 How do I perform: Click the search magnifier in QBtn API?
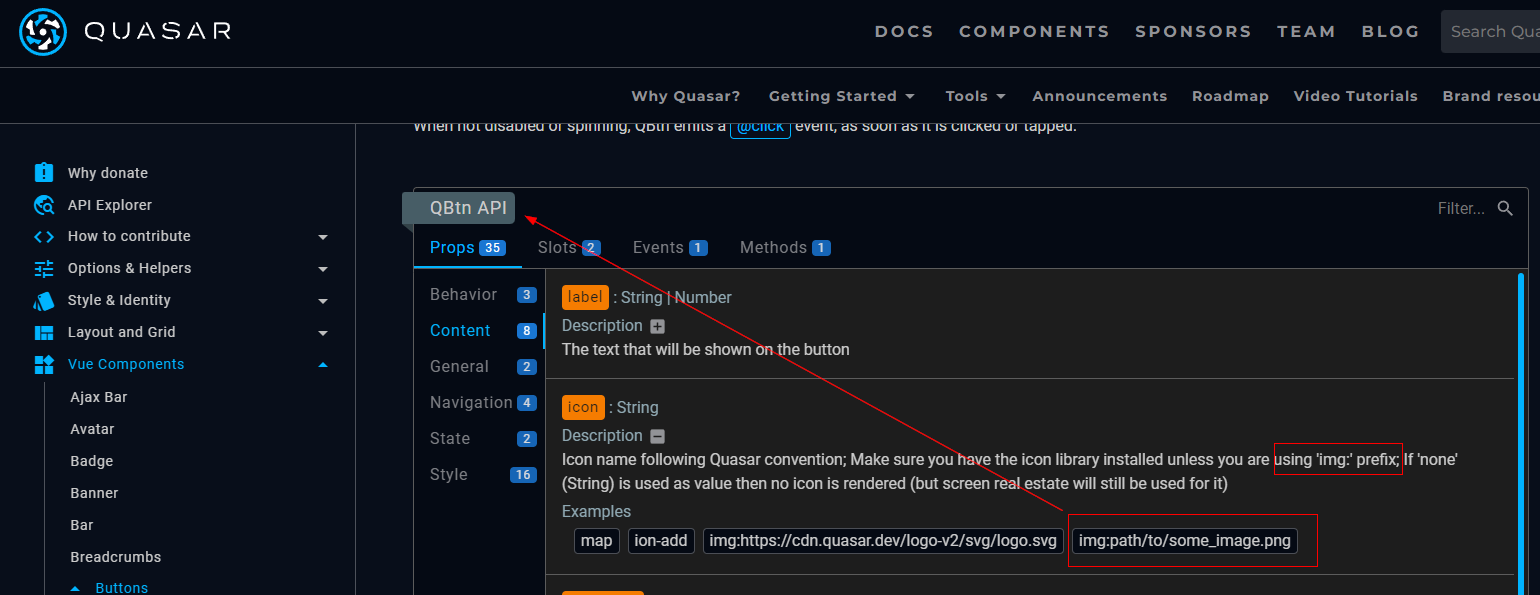click(1505, 208)
